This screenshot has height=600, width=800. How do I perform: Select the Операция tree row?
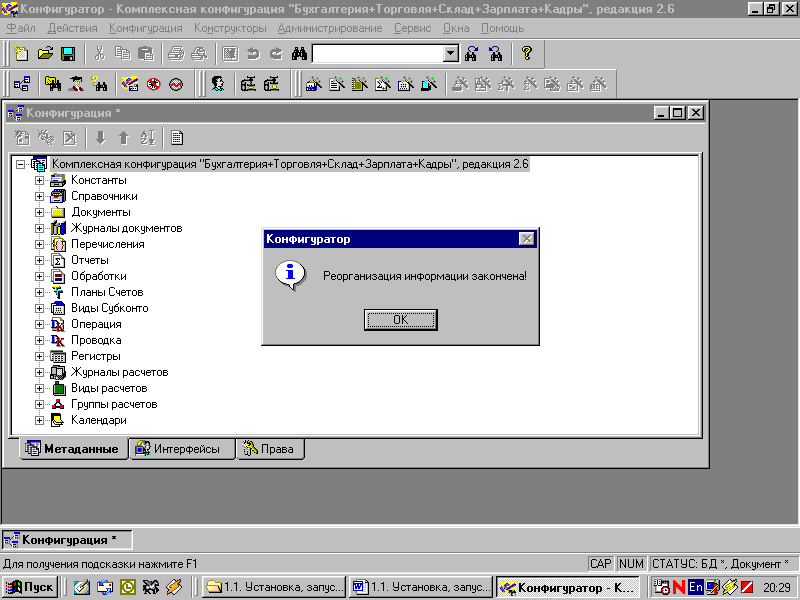point(96,324)
